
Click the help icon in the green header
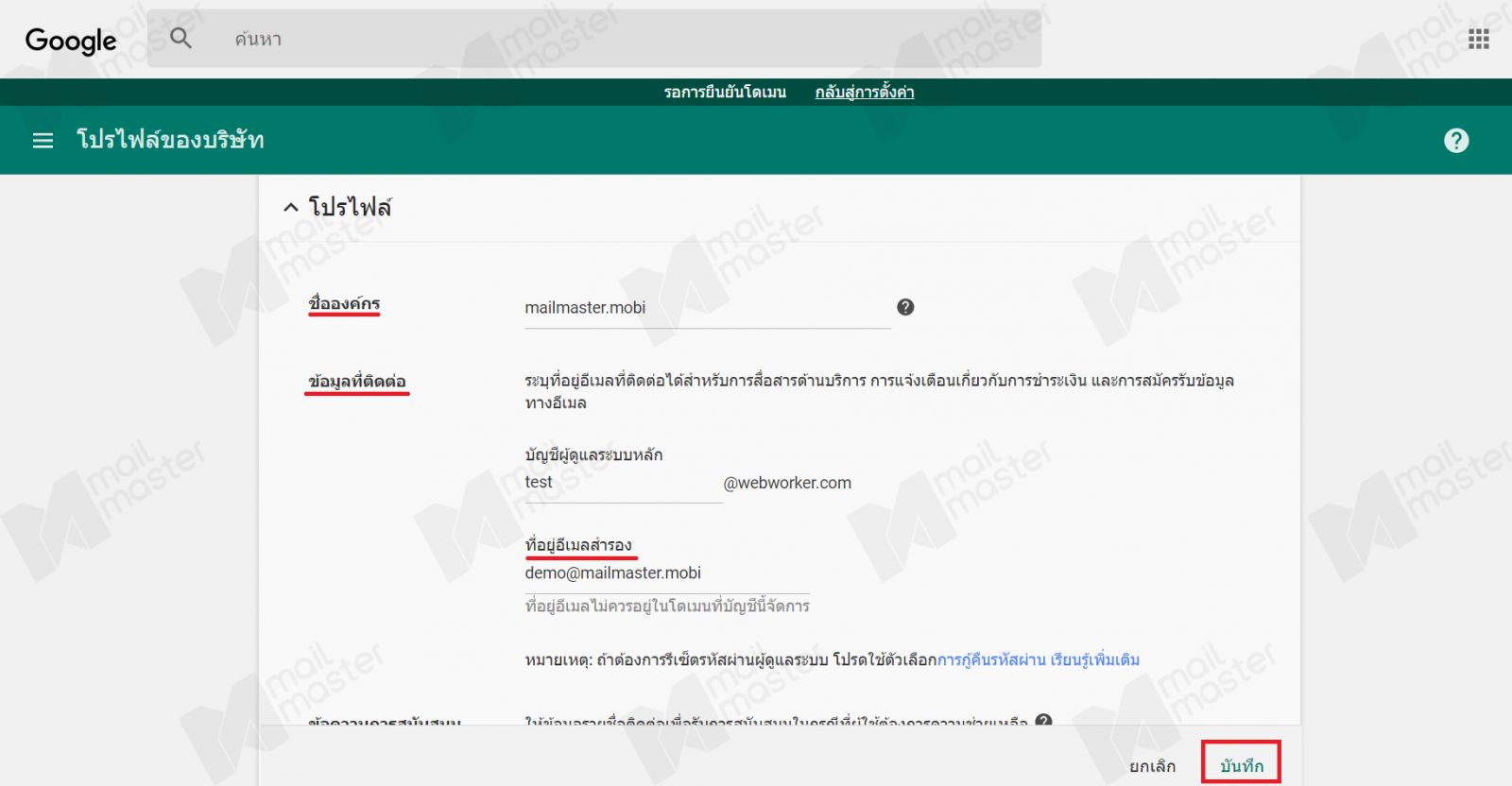tap(1456, 141)
